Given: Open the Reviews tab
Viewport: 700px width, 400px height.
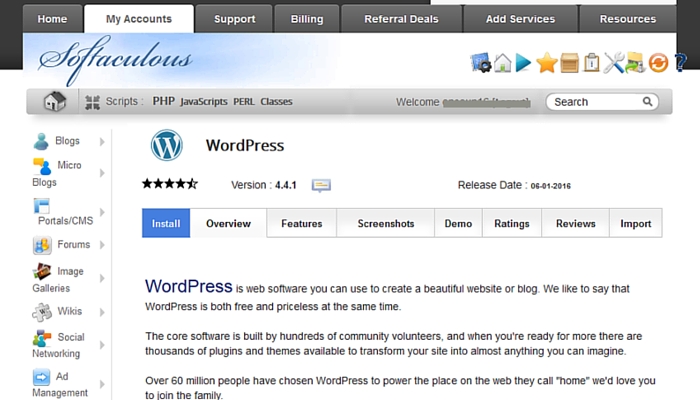Looking at the screenshot, I should point(575,223).
